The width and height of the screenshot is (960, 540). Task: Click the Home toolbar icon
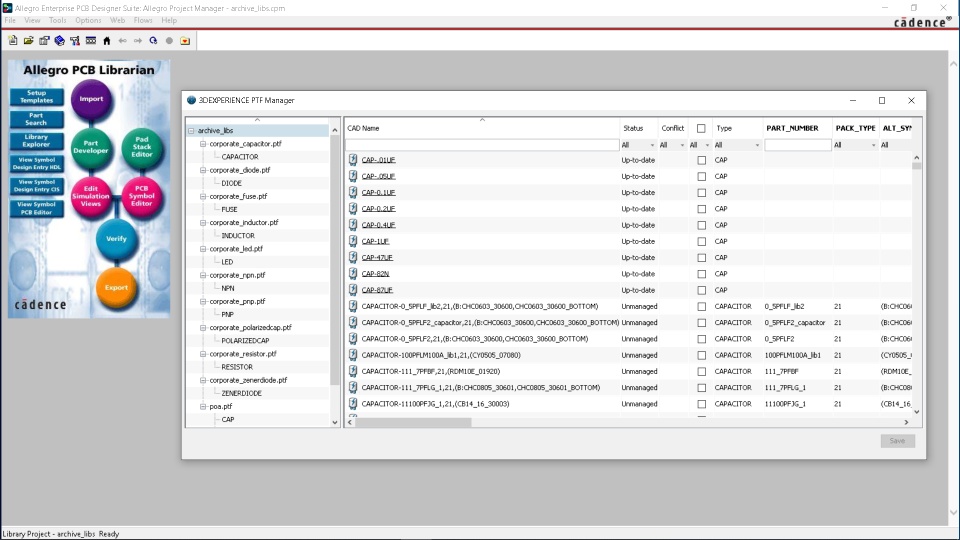[107, 40]
